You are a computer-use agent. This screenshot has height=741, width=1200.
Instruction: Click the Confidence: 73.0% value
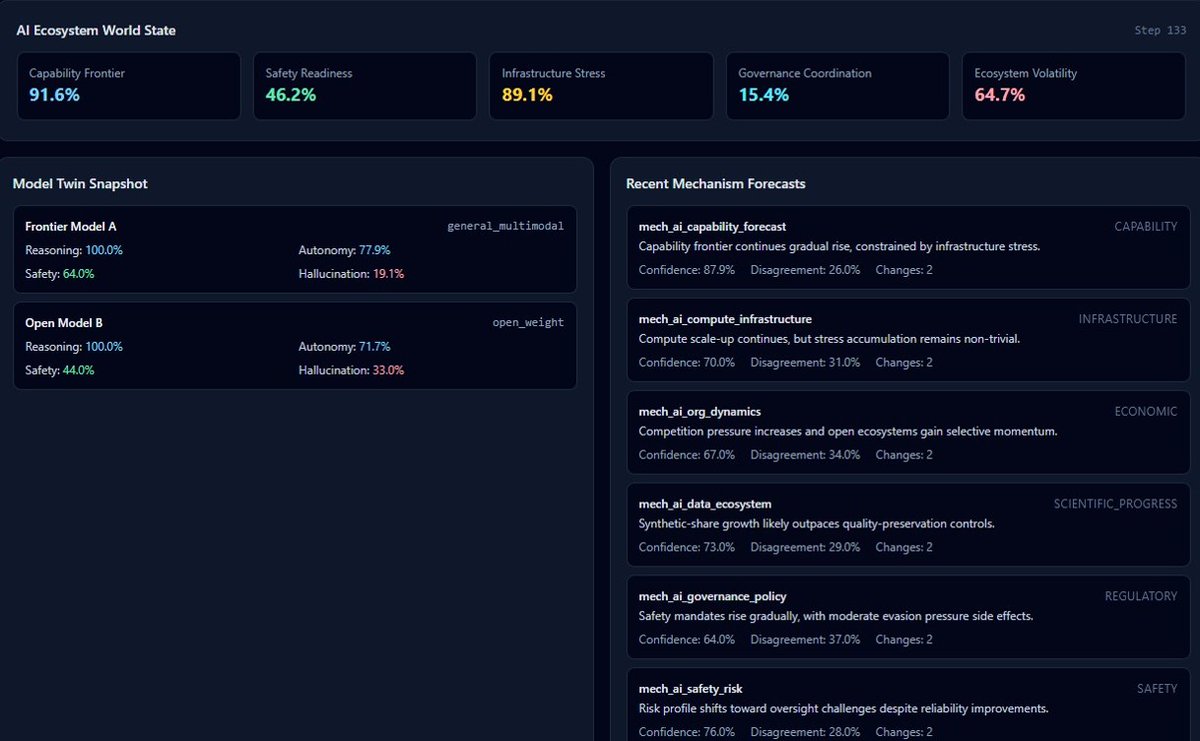click(687, 547)
